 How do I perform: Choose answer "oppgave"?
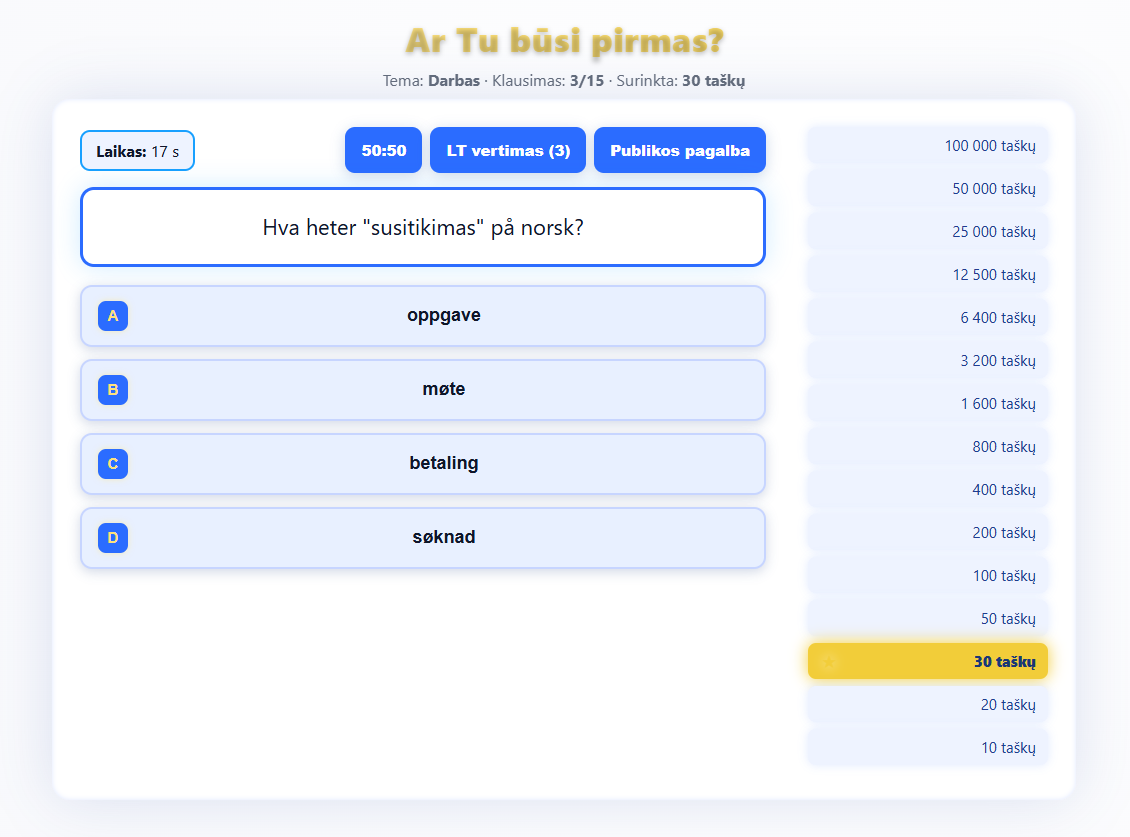click(x=443, y=316)
